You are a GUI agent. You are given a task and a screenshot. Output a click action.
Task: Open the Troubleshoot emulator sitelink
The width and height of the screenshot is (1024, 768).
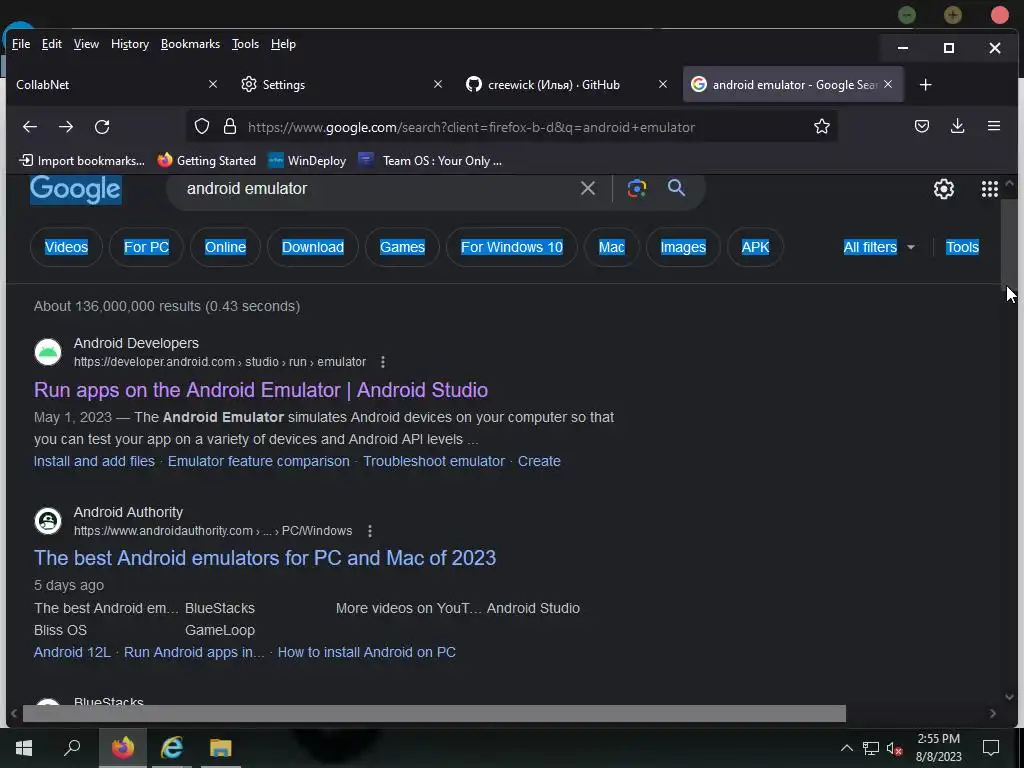click(x=434, y=461)
